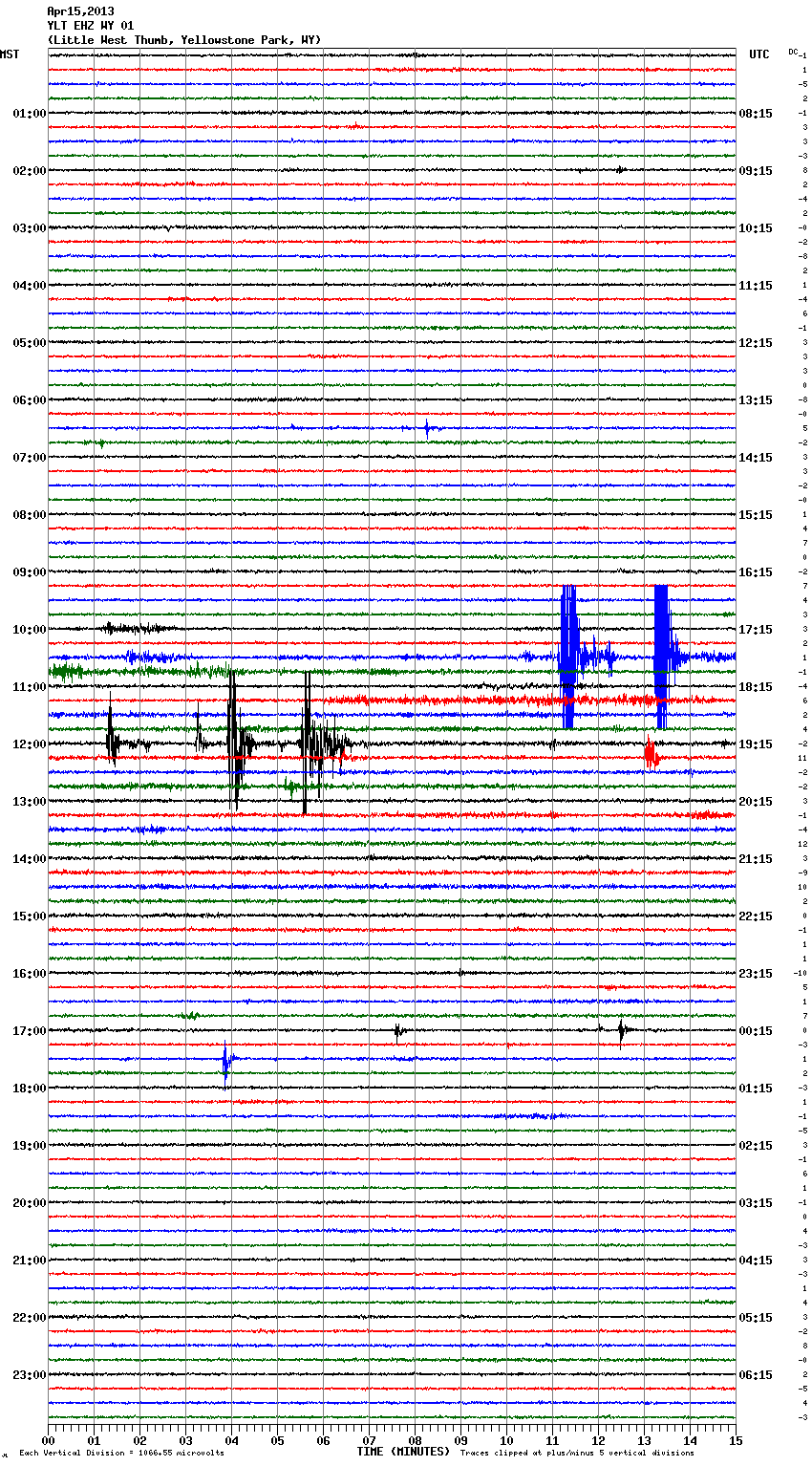812x1466 pixels.
Task: Select the 14:00 MST row label
Action: click(30, 859)
